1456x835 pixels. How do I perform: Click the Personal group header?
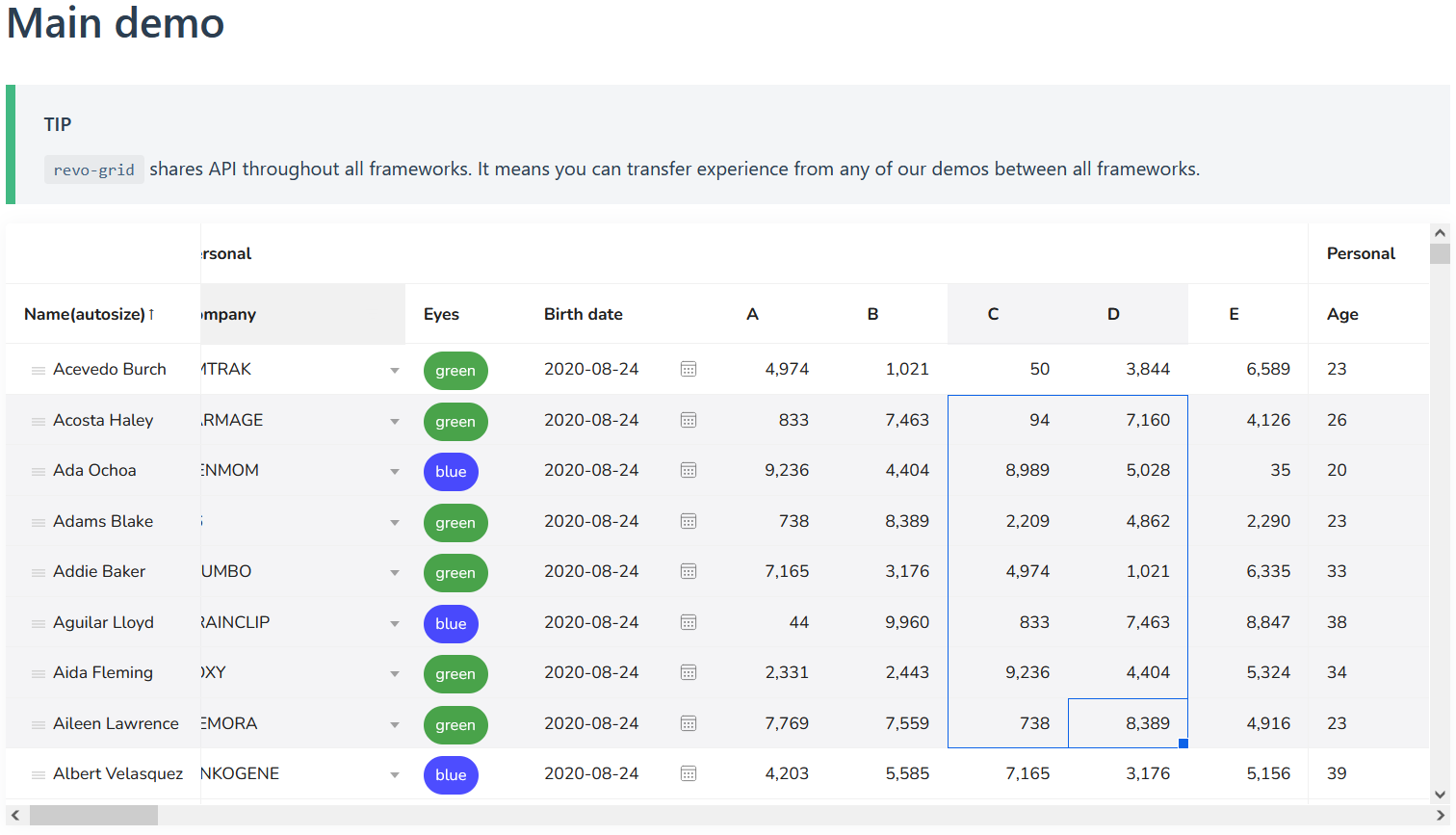tap(1361, 253)
